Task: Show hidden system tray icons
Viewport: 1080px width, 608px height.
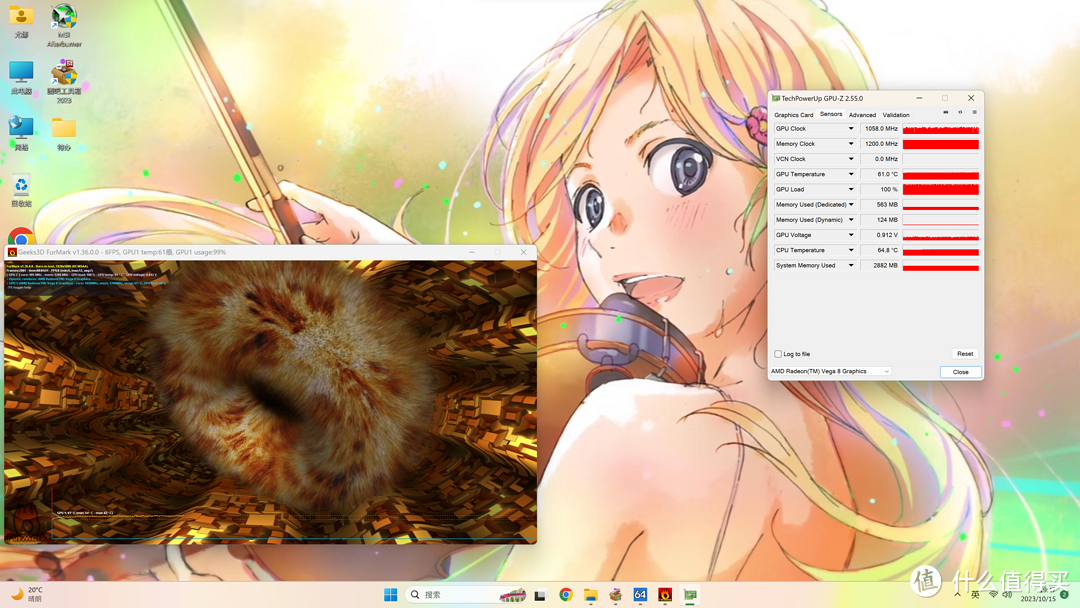Action: [x=957, y=594]
